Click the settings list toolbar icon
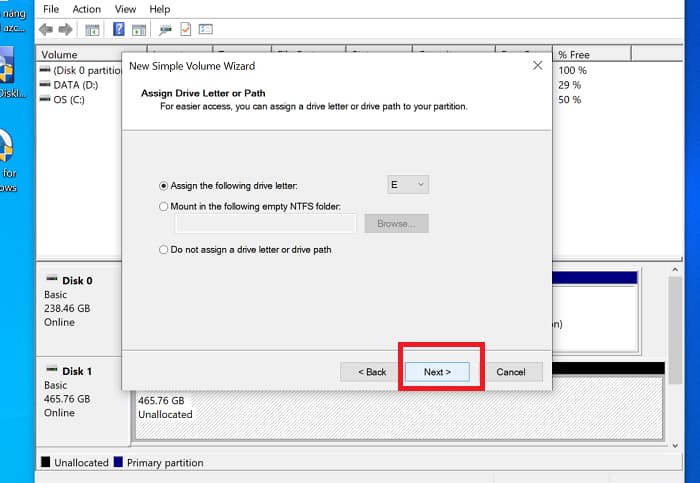Screen dimensions: 700x483 [x=206, y=29]
